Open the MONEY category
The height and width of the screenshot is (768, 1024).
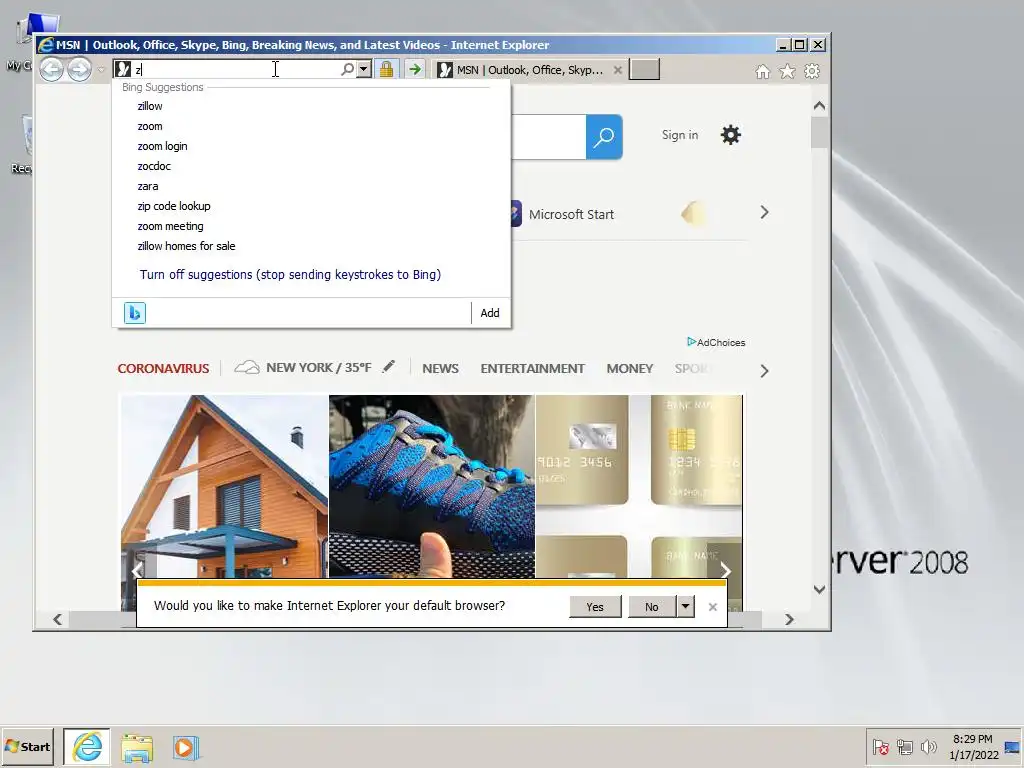[x=630, y=368]
